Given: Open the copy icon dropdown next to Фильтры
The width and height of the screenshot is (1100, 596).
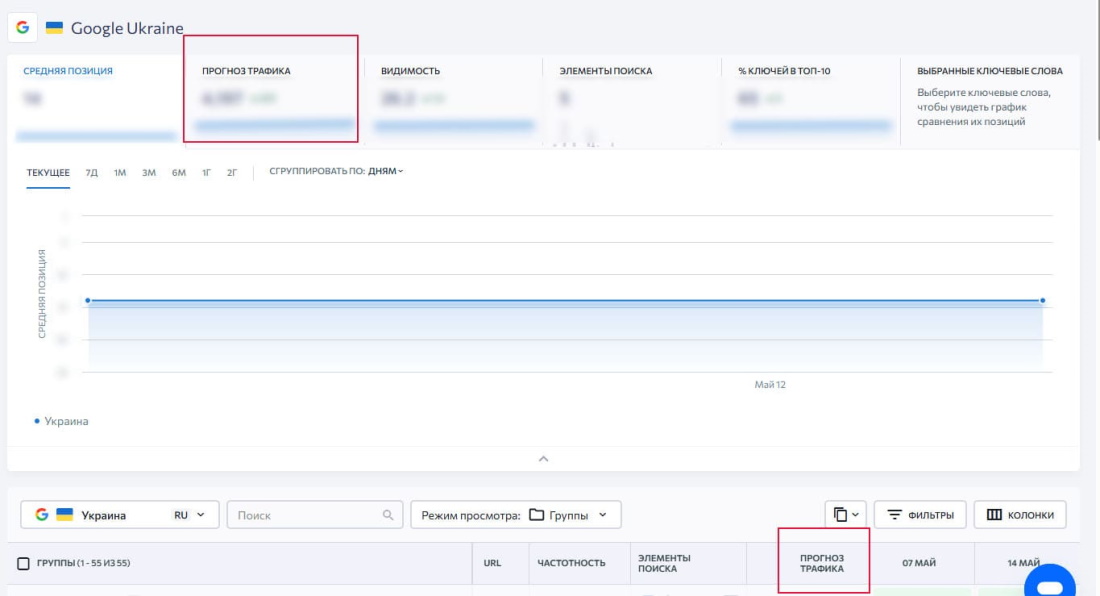Looking at the screenshot, I should (846, 515).
